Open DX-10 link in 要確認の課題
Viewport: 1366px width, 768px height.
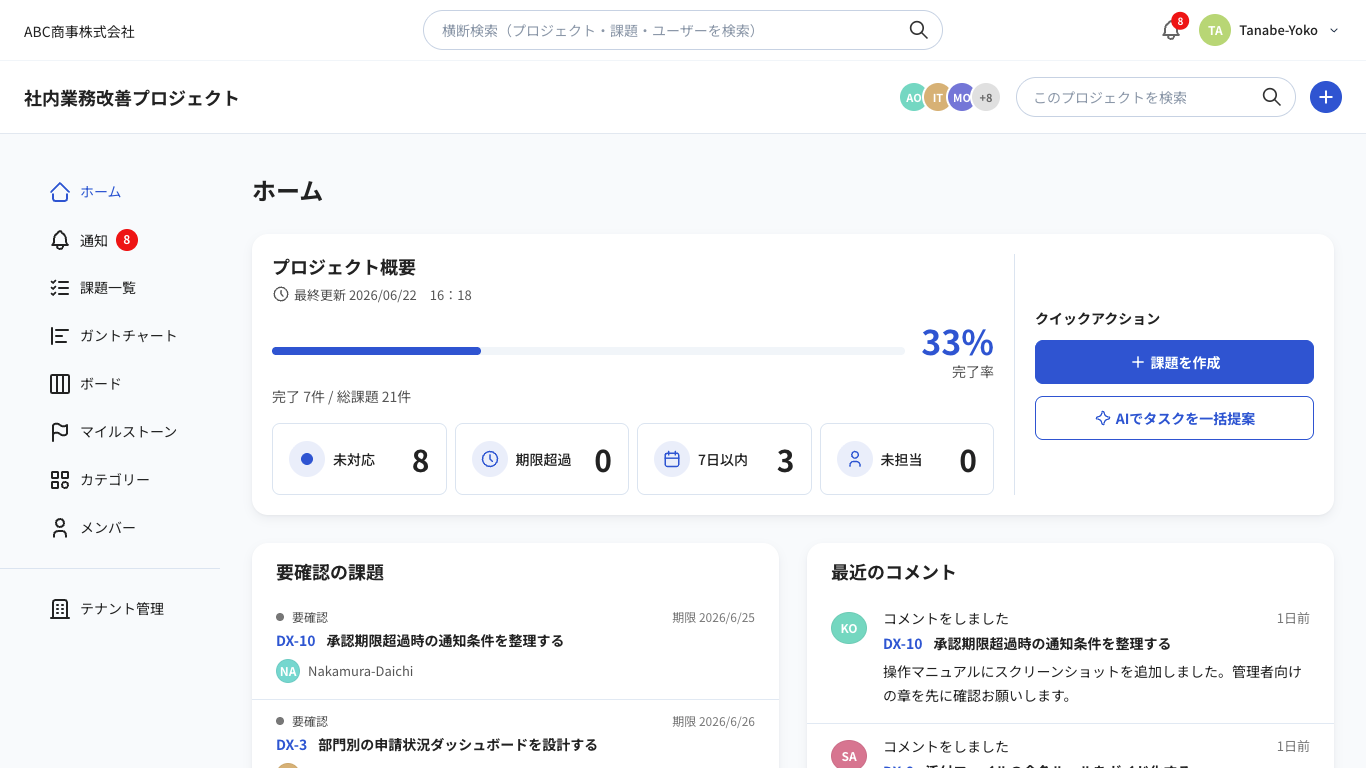296,641
